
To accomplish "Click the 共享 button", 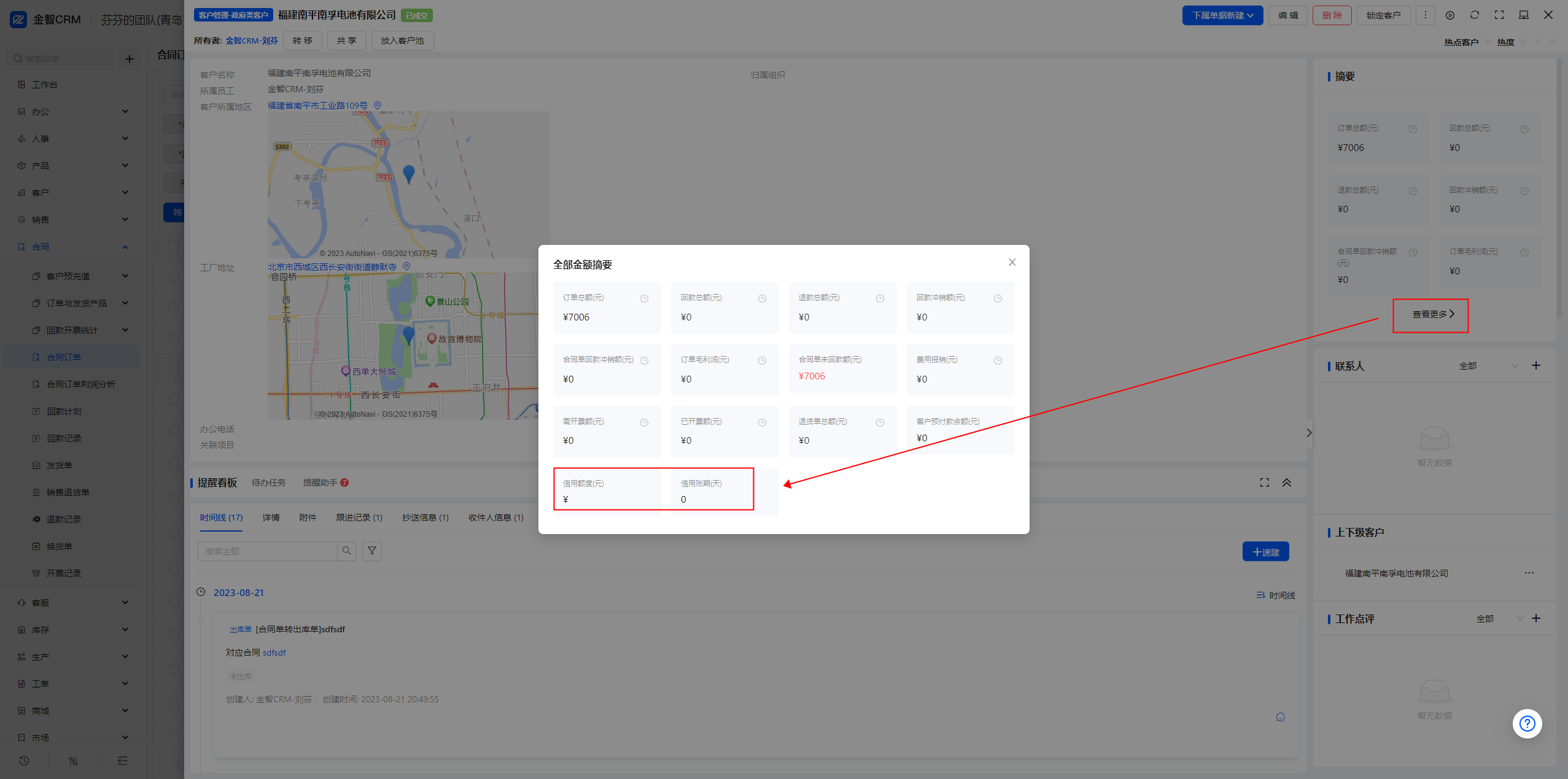I will click(x=347, y=41).
